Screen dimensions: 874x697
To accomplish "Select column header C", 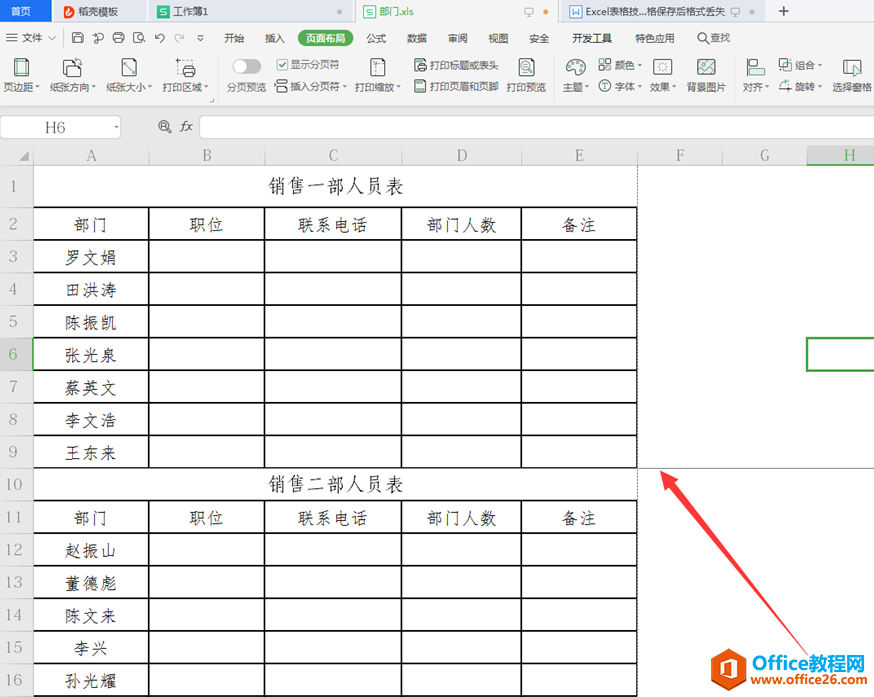I will (x=333, y=156).
